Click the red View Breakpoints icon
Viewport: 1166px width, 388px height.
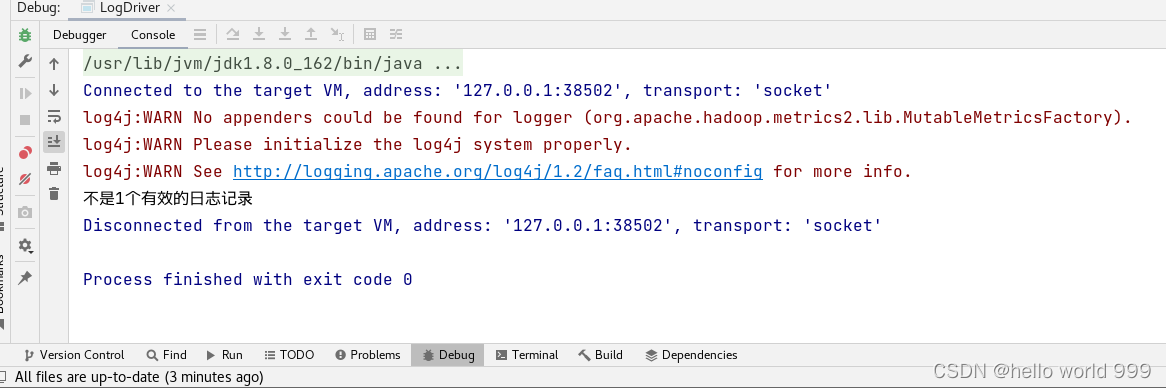25,152
